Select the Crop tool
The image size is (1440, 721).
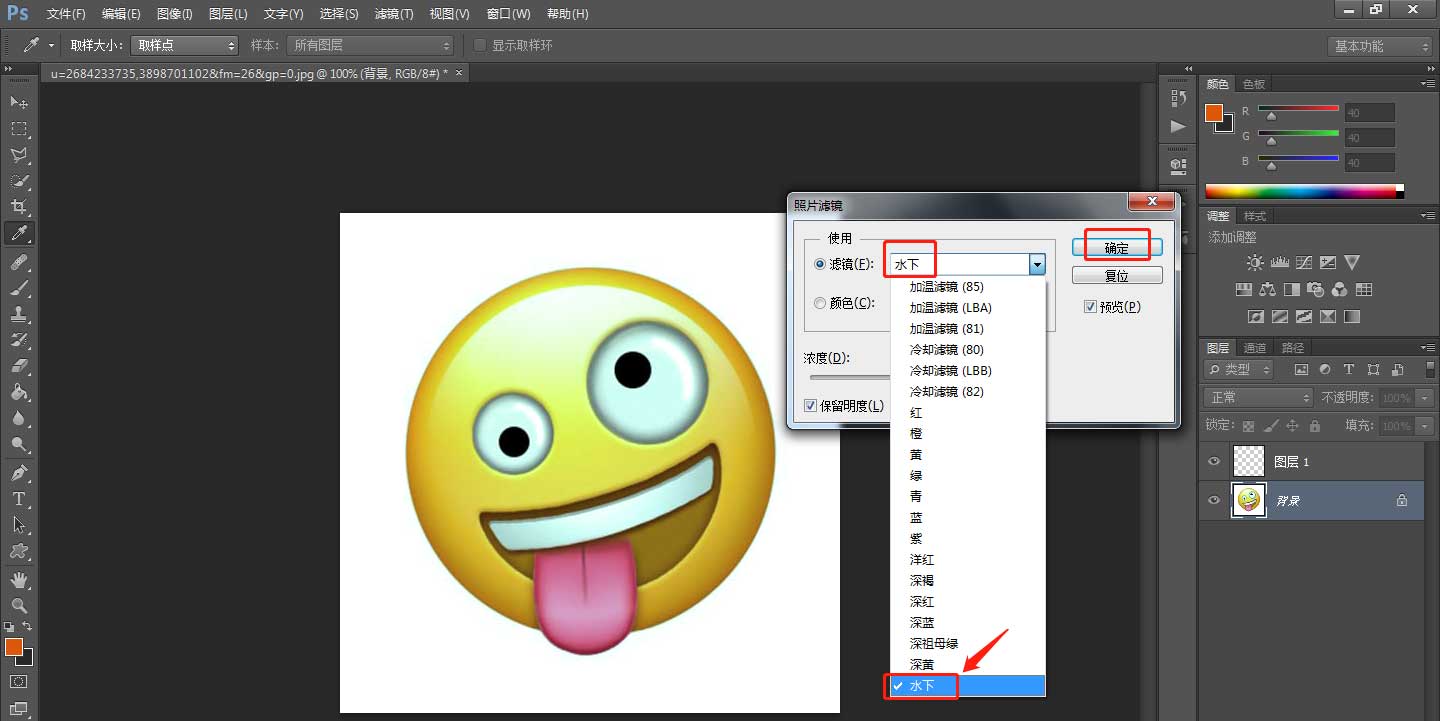(19, 207)
